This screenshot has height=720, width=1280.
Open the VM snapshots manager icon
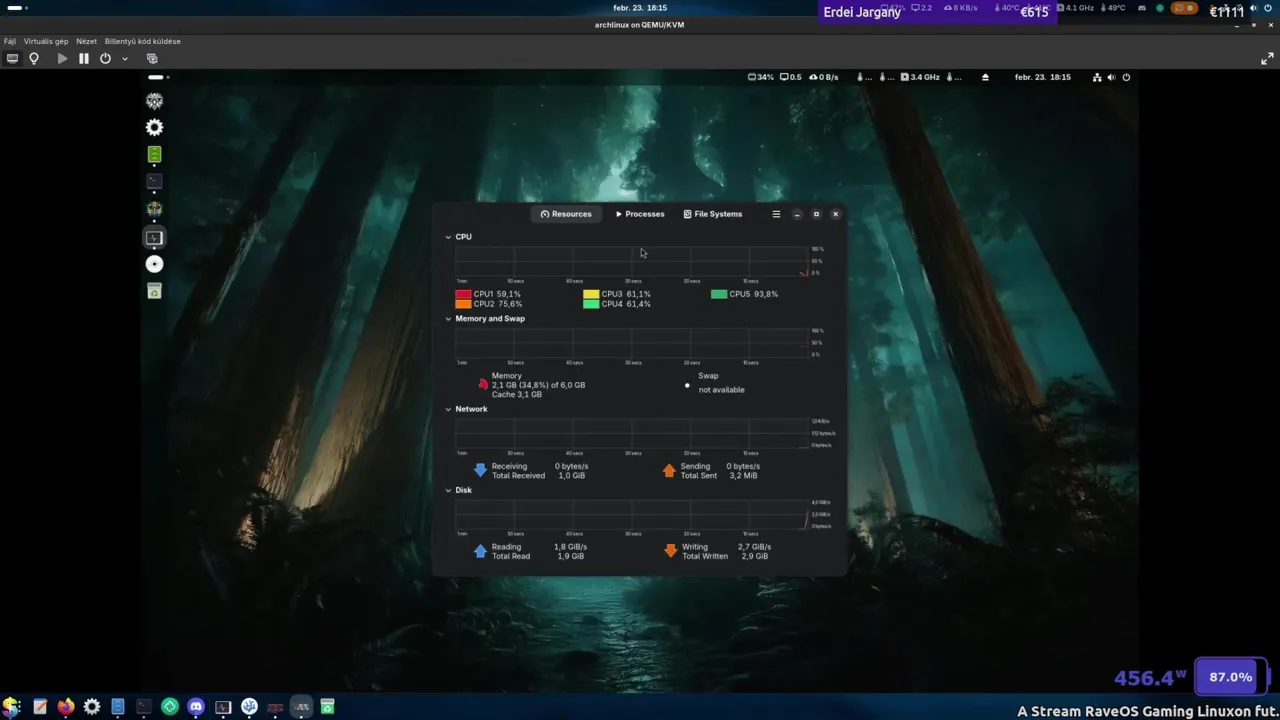click(152, 59)
